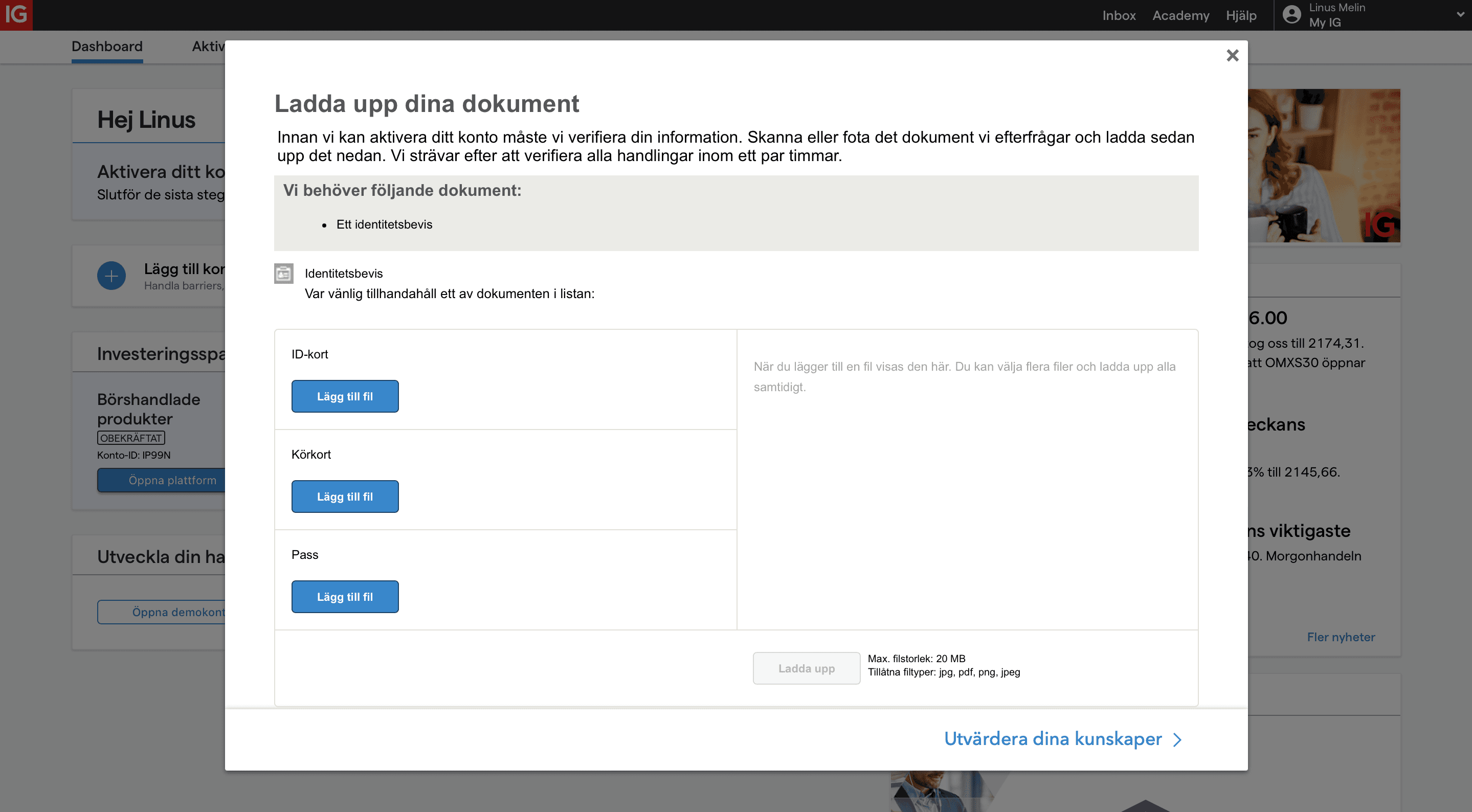
Task: Click the chevron next to Utvärdera dina kunskaper
Action: 1177,740
